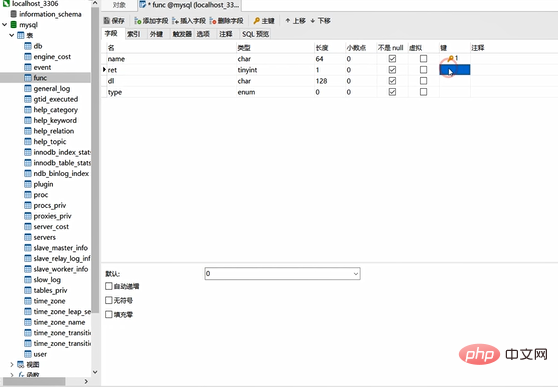The image size is (558, 387).
Task: Click the Insert Field (插入字段) icon
Action: pyautogui.click(x=175, y=21)
